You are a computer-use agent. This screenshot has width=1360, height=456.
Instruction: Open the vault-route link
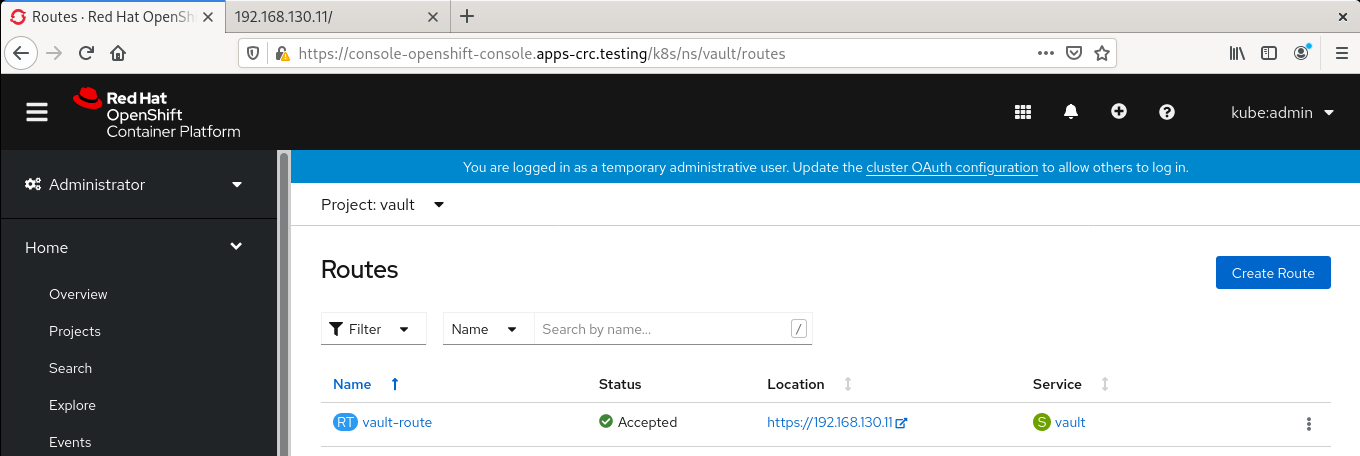pos(397,422)
